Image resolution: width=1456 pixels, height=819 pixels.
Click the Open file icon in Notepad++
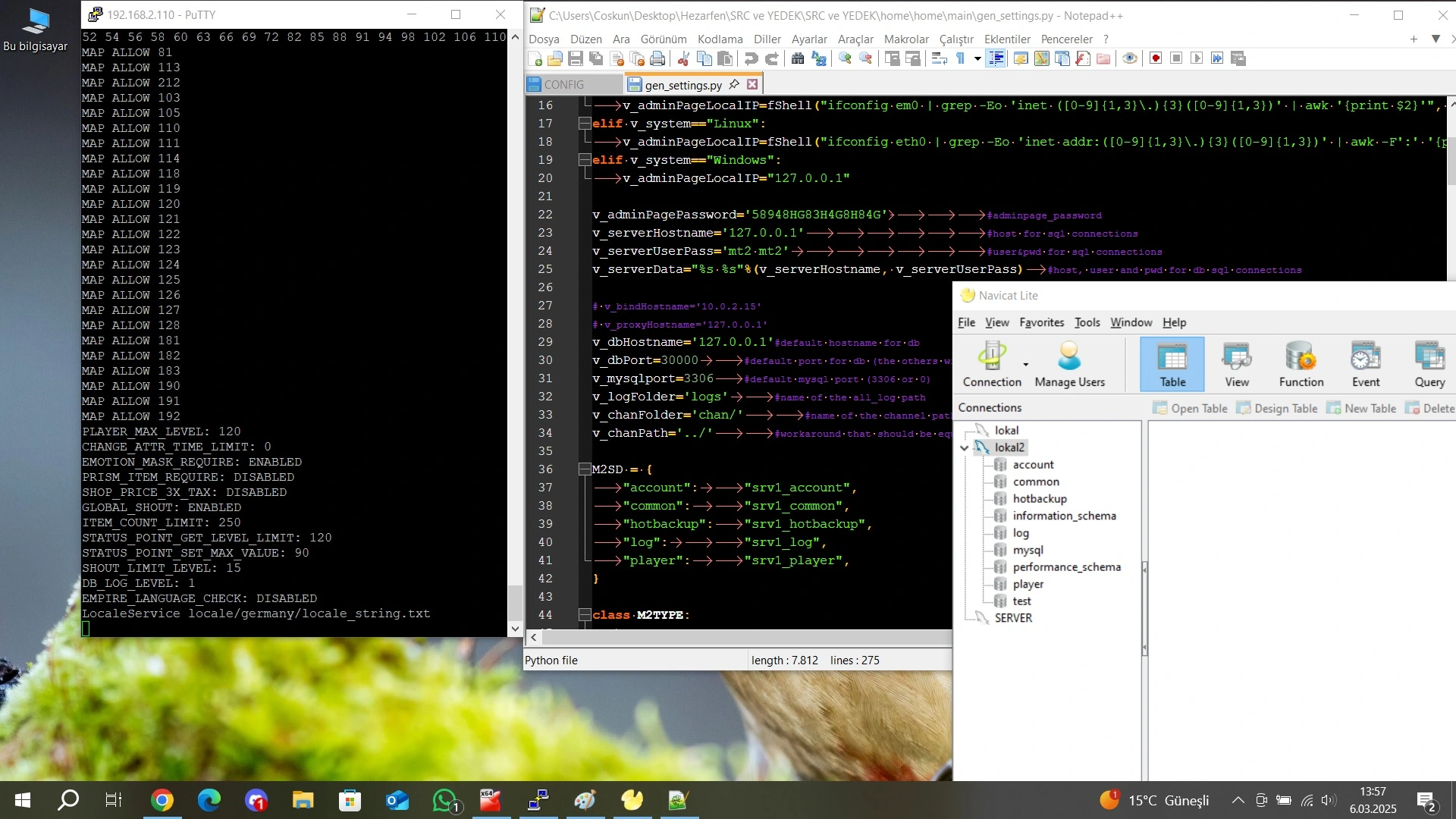coord(555,59)
